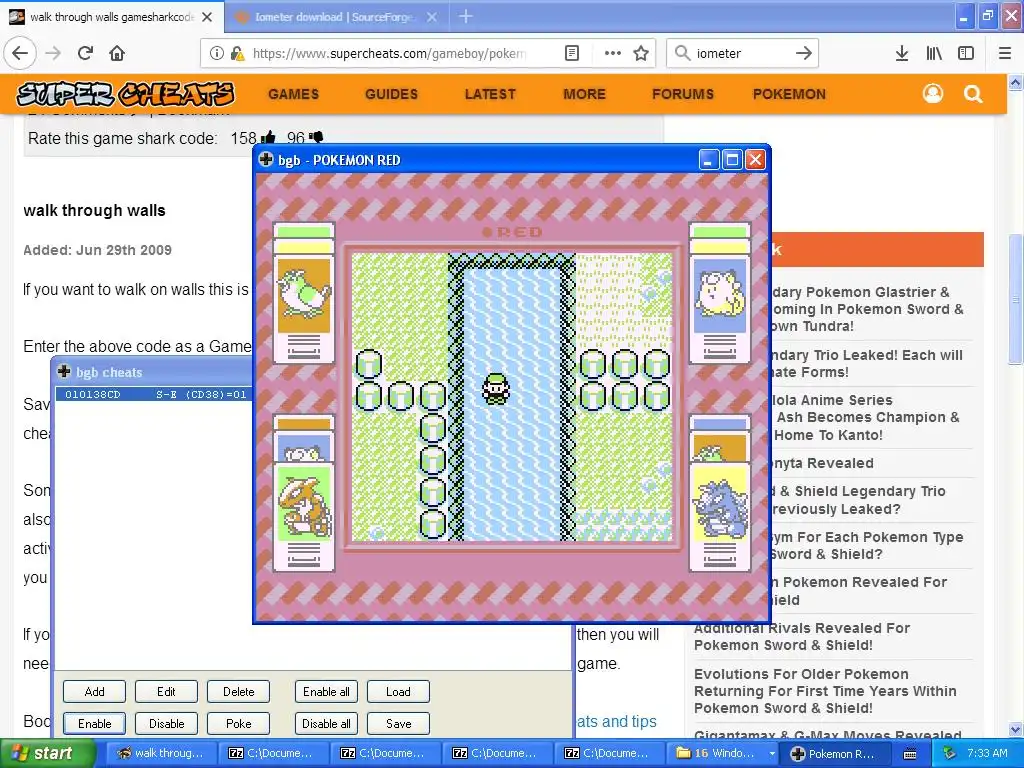Click in the address bar URL field
The width and height of the screenshot is (1024, 768).
389,54
